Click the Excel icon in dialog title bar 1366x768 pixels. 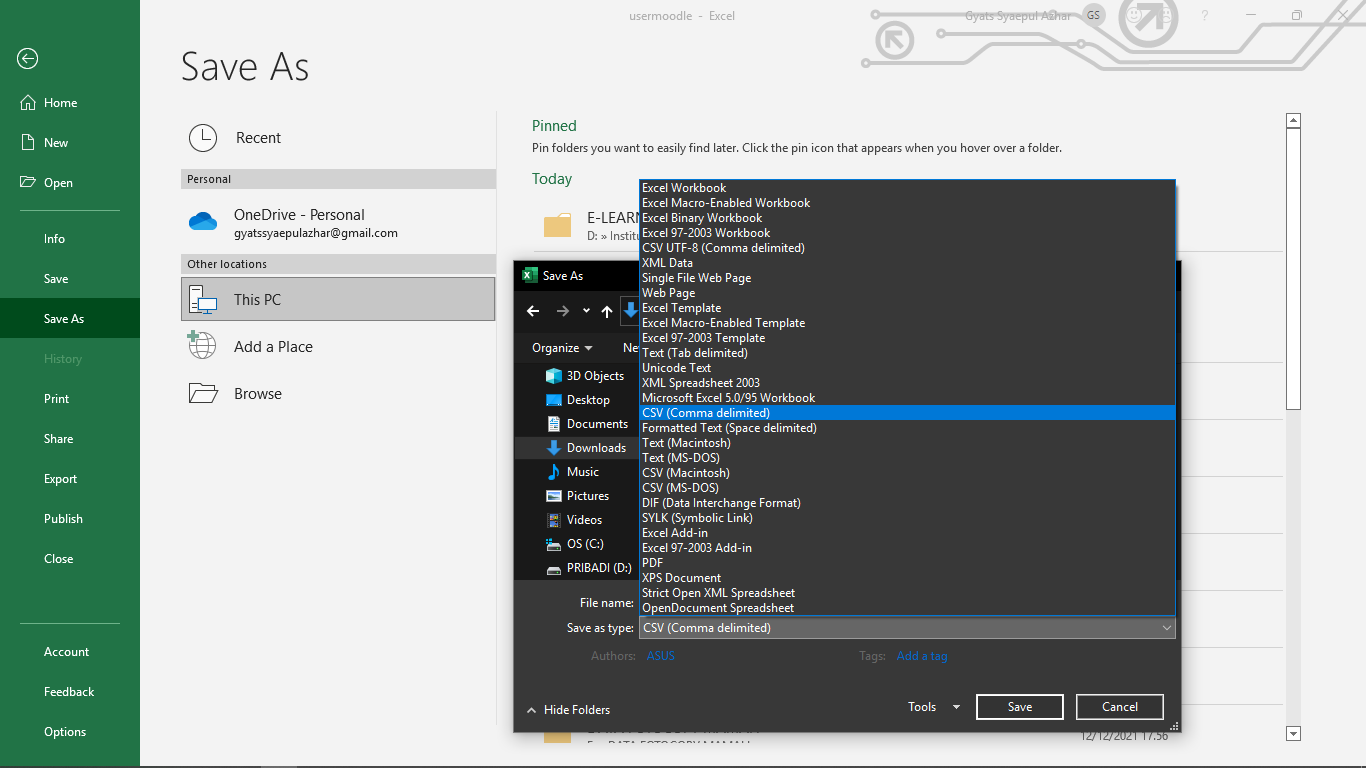coord(530,275)
